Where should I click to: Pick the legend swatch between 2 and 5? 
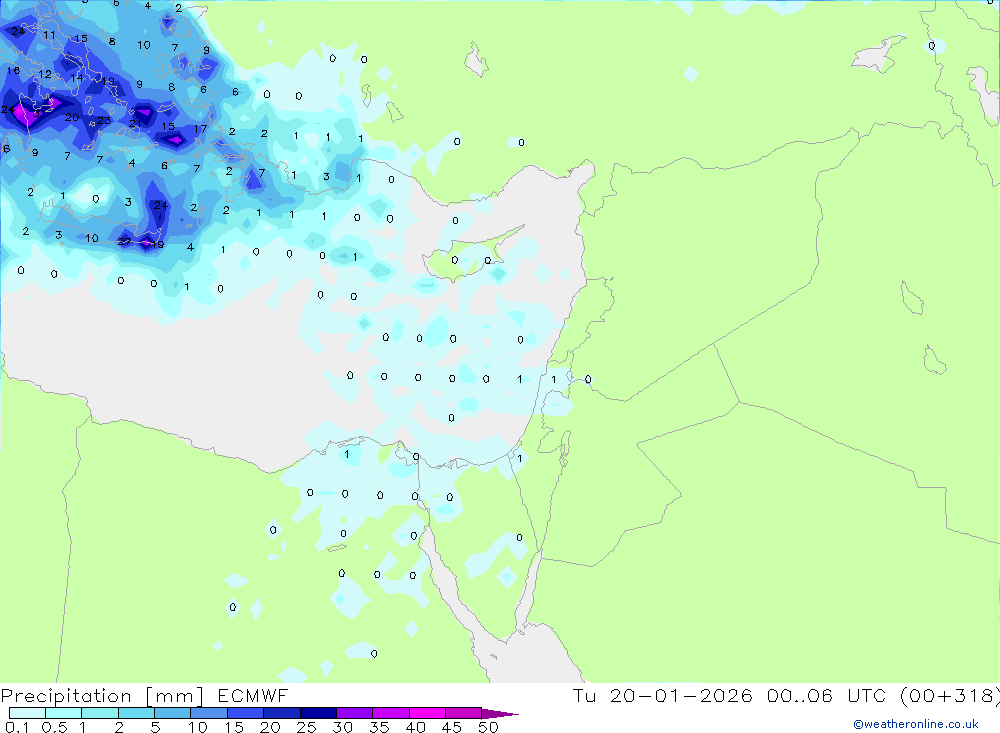(x=136, y=713)
